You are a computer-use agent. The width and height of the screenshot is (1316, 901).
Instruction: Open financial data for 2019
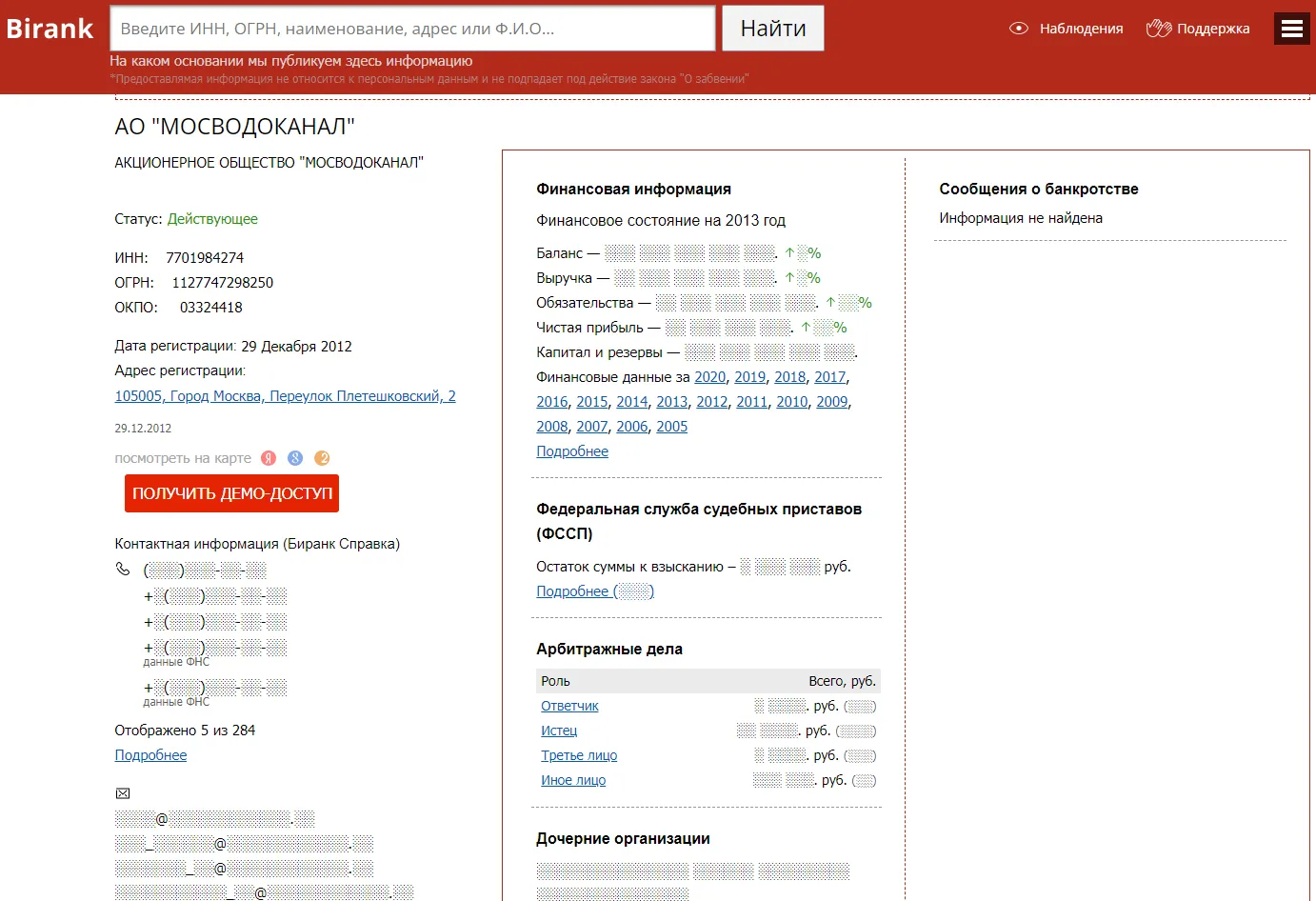[749, 377]
